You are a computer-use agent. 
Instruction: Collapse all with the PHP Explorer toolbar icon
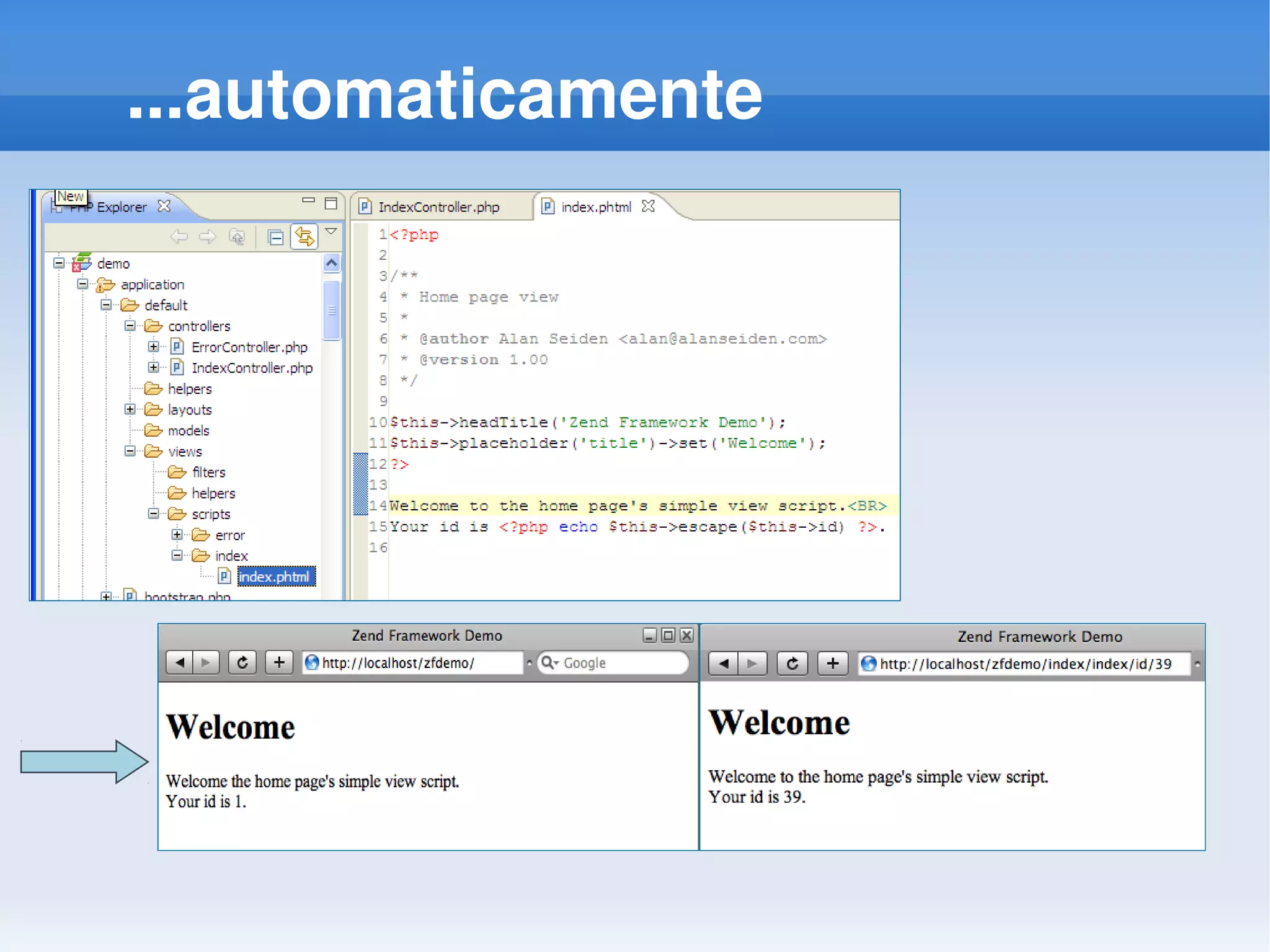pos(275,237)
